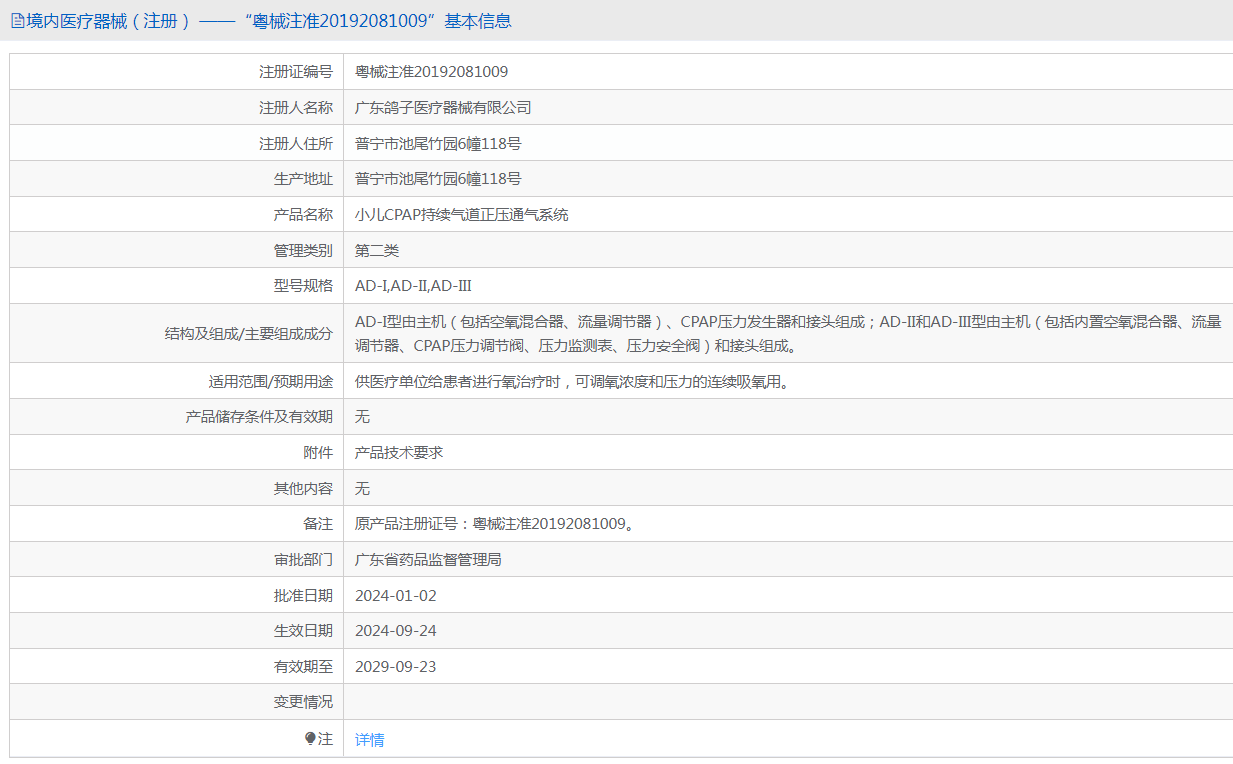Click the lightbulb icon beside 注 label
1233x764 pixels.
pyautogui.click(x=310, y=739)
